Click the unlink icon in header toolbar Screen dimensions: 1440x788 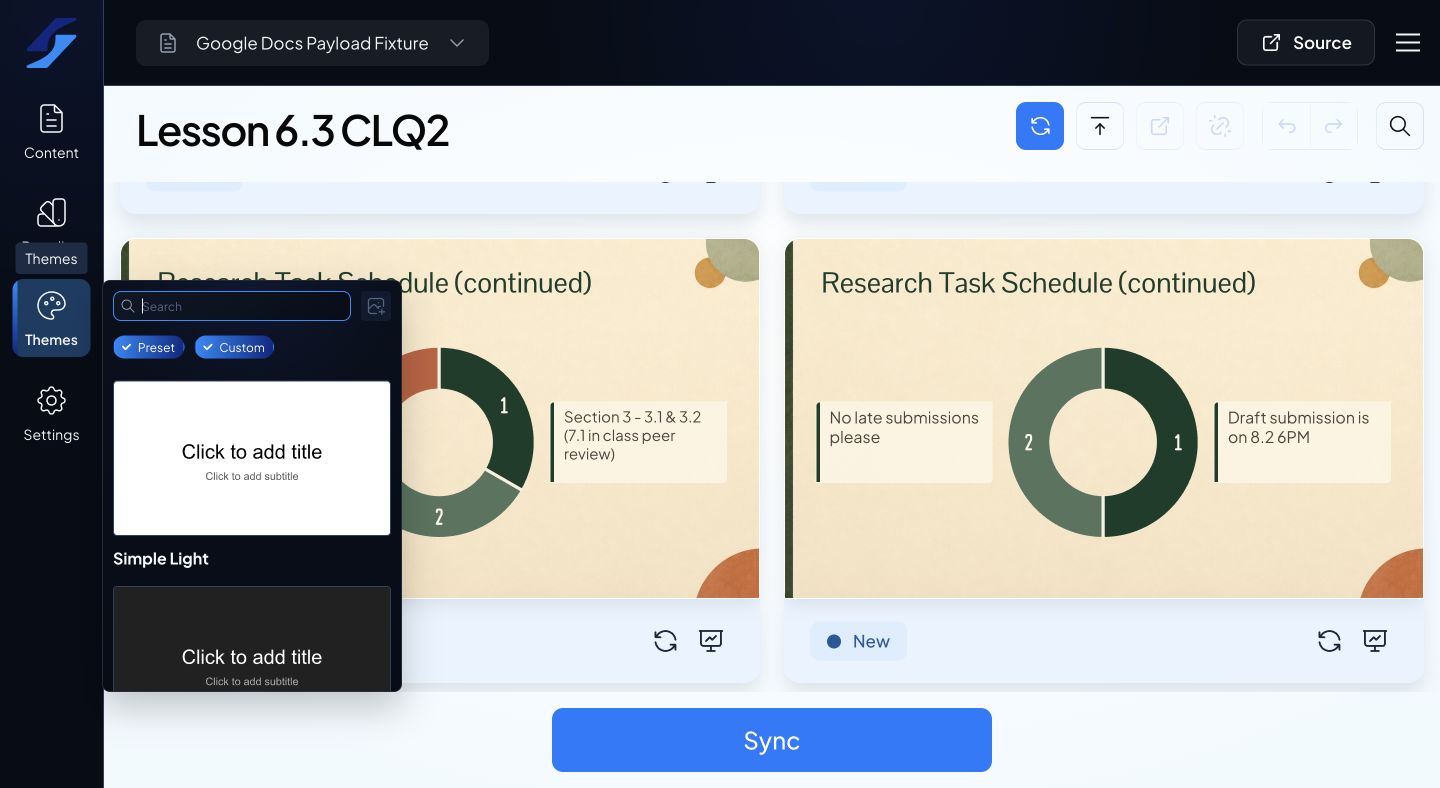(x=1220, y=126)
